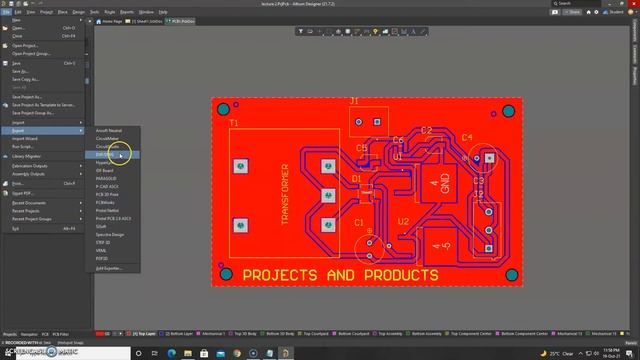640x360 pixels.
Task: Click the current layer red color swatch
Action: 99,334
